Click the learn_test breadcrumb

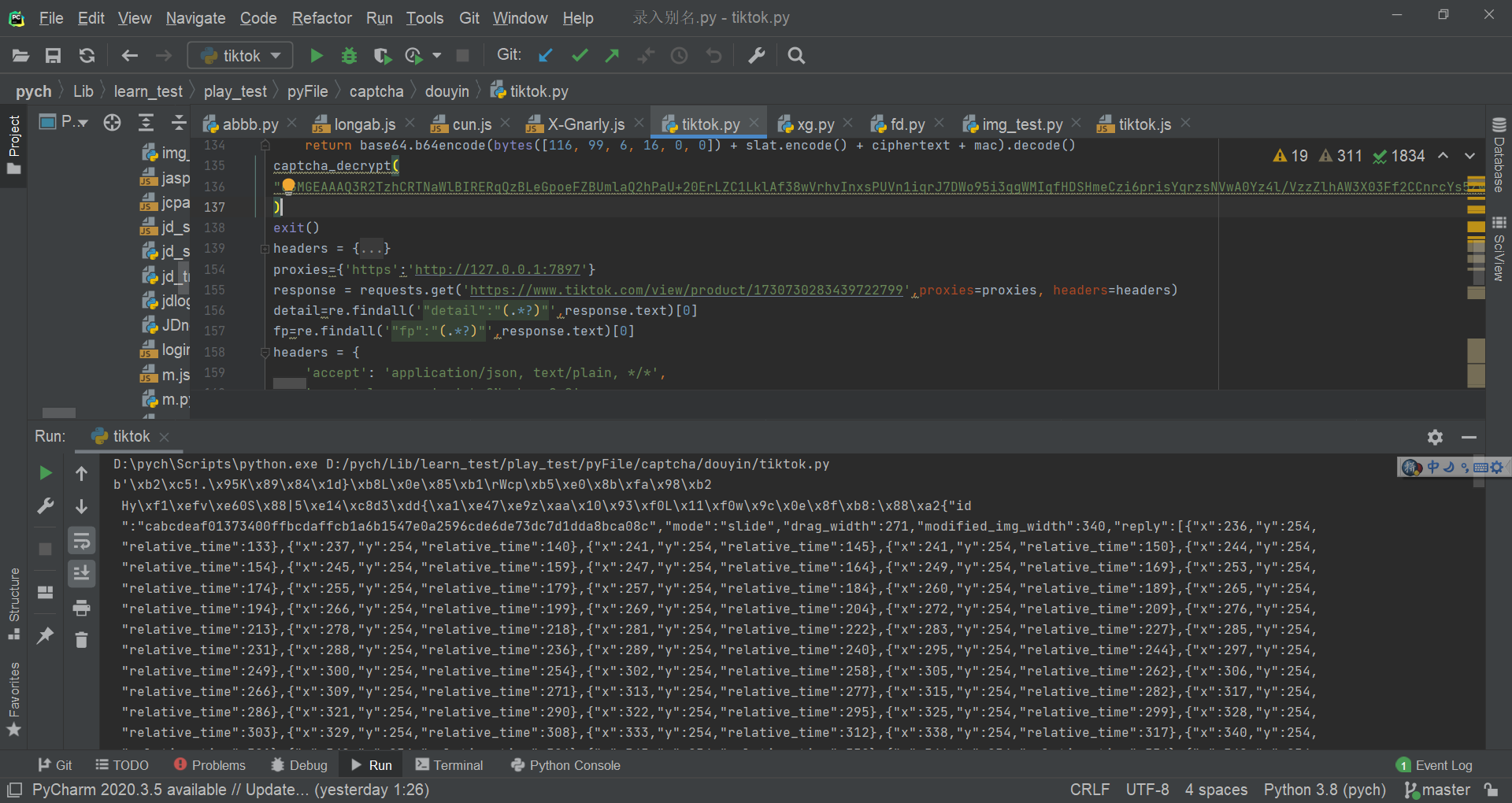click(x=148, y=91)
